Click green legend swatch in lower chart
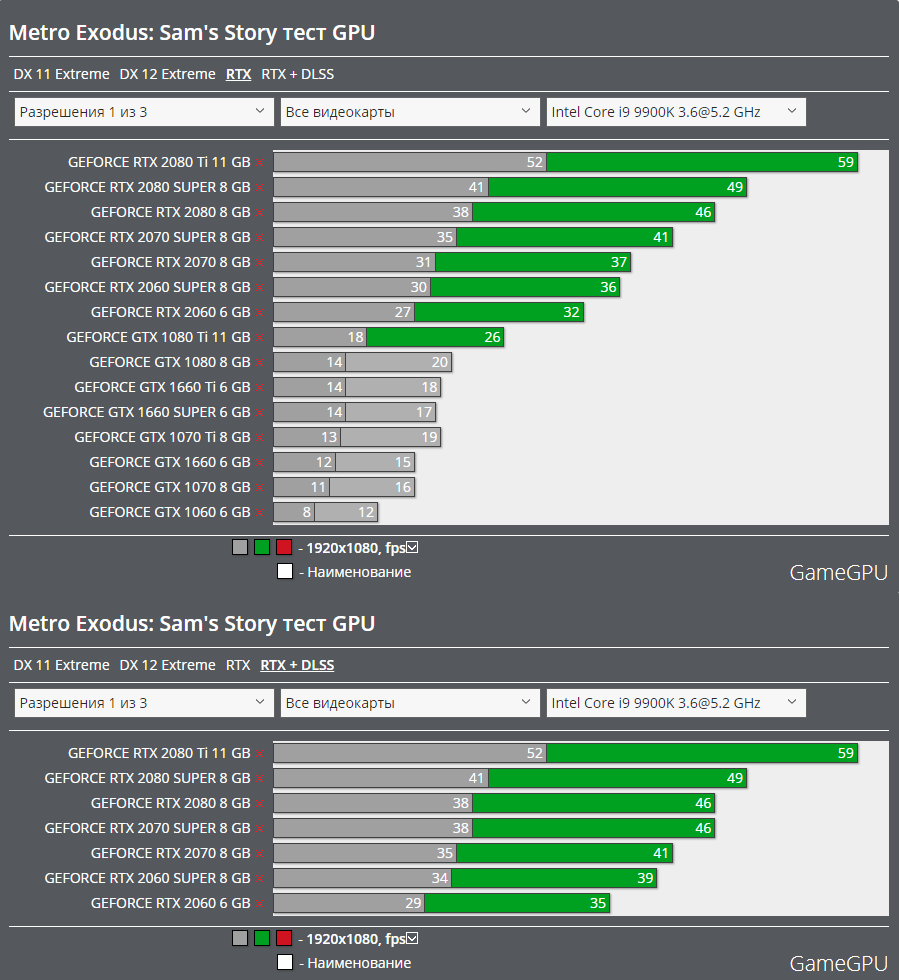Image resolution: width=899 pixels, height=980 pixels. coord(262,938)
